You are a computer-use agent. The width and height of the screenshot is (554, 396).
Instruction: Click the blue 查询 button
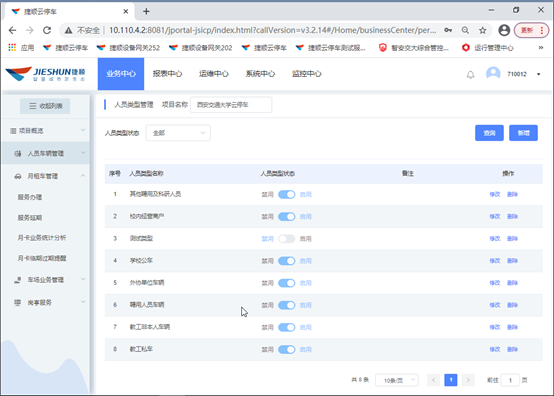tap(489, 133)
